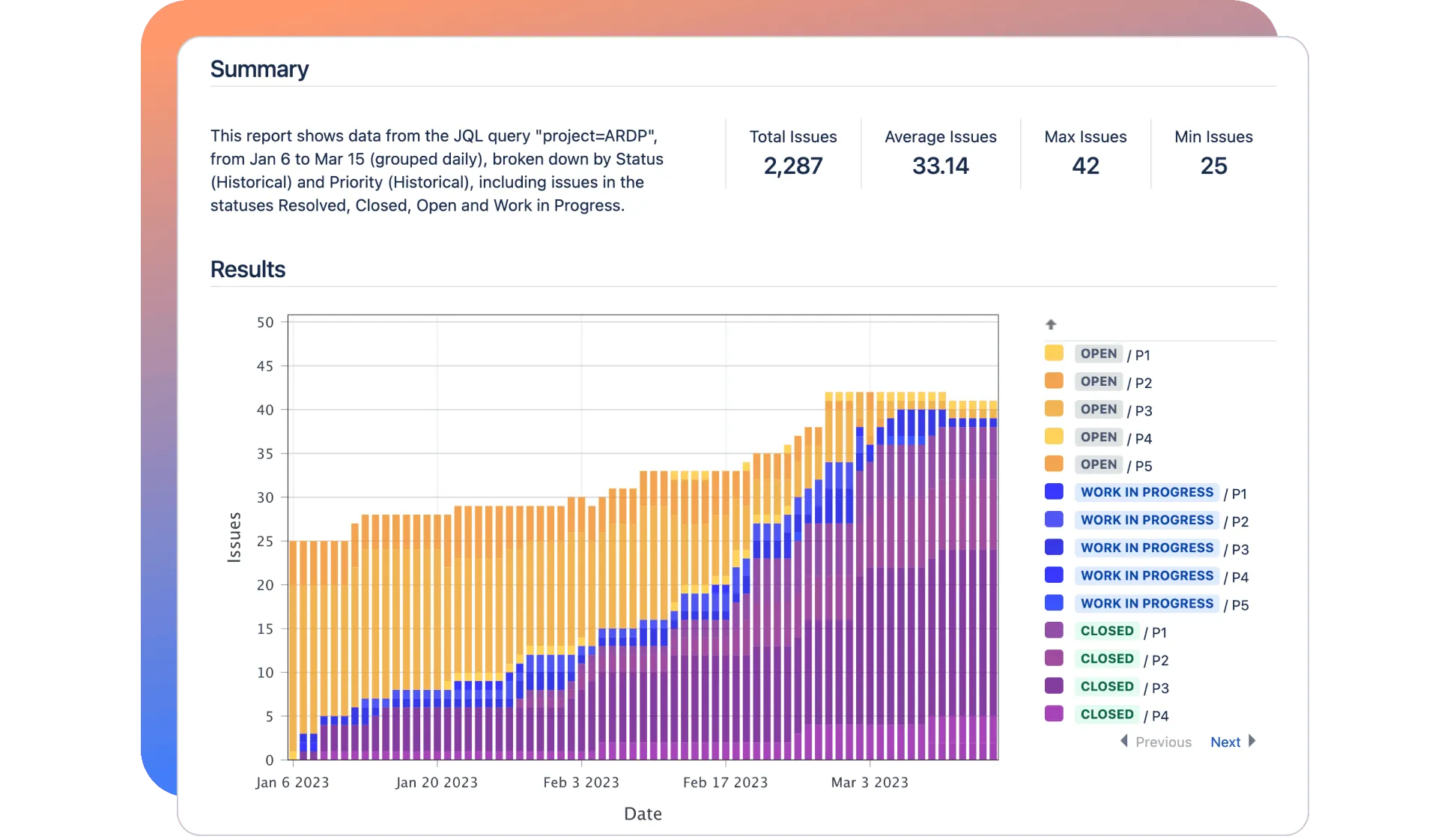This screenshot has width=1456, height=839.
Task: Select the OPEN / P5 legend swatch
Action: pyautogui.click(x=1054, y=464)
